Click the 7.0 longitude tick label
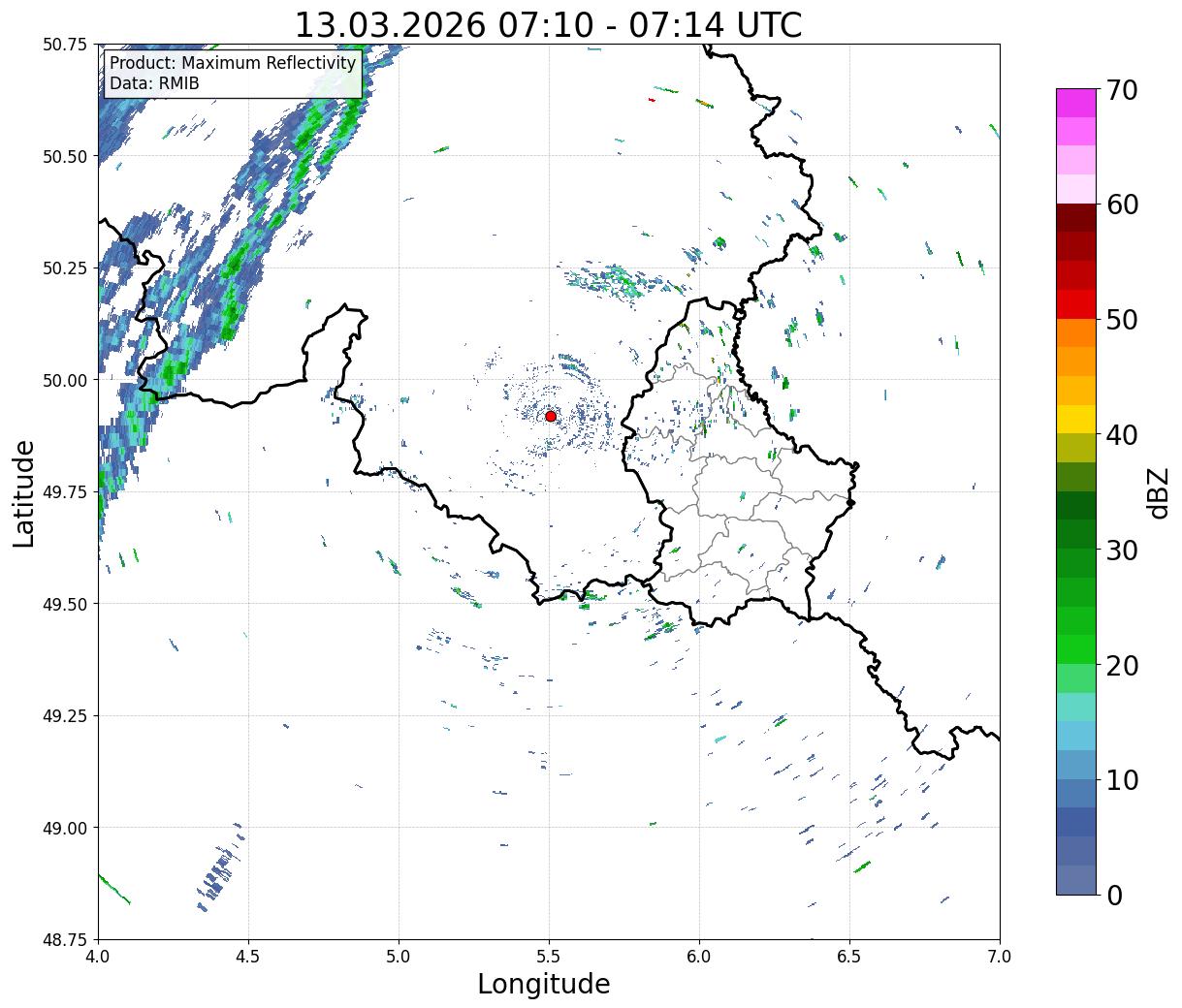Image resolution: width=1182 pixels, height=1008 pixels. 1000,957
